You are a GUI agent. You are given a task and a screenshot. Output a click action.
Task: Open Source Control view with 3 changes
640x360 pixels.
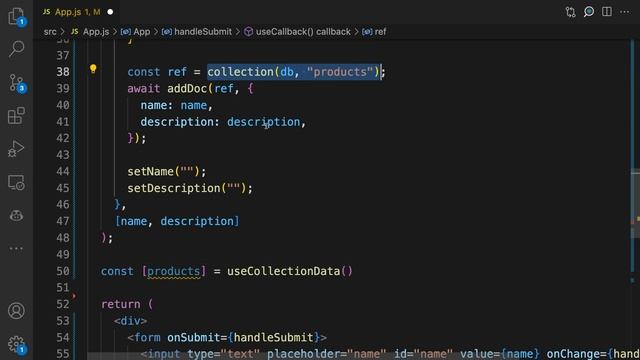pos(17,83)
